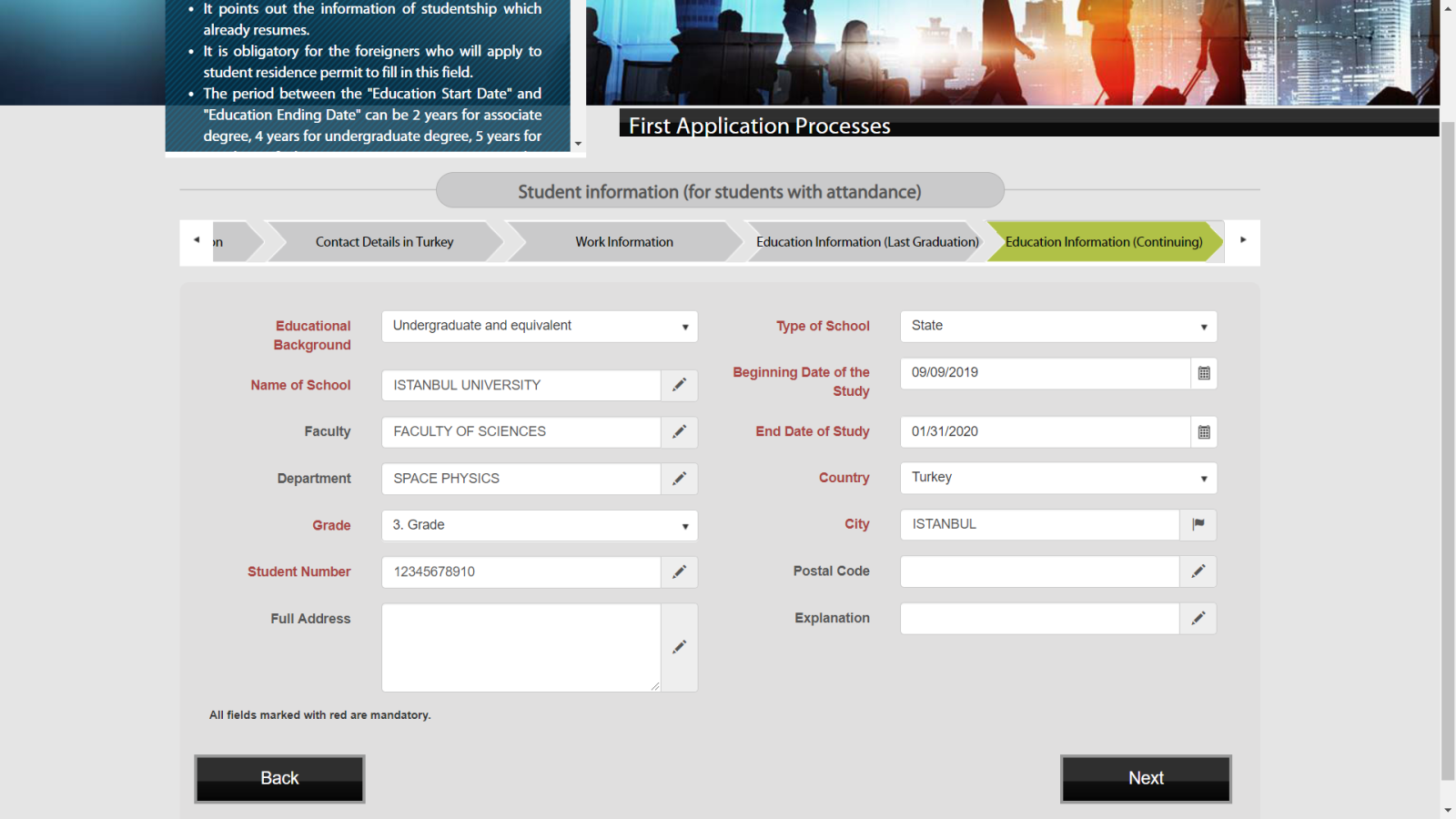This screenshot has width=1456, height=819.
Task: Click pencil icon beside Name of School
Action: (x=679, y=385)
